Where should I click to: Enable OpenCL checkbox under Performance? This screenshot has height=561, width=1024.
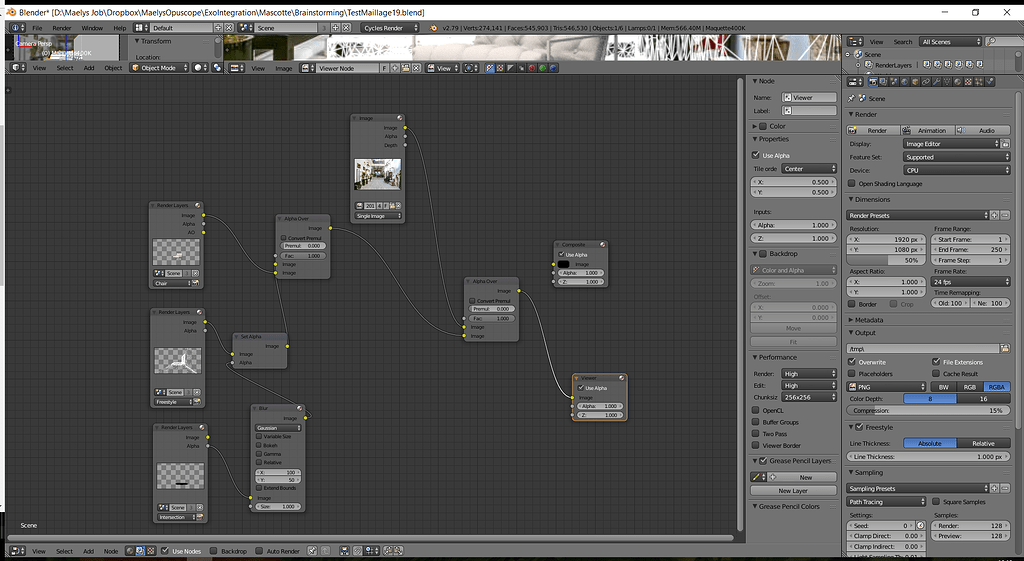pos(756,410)
